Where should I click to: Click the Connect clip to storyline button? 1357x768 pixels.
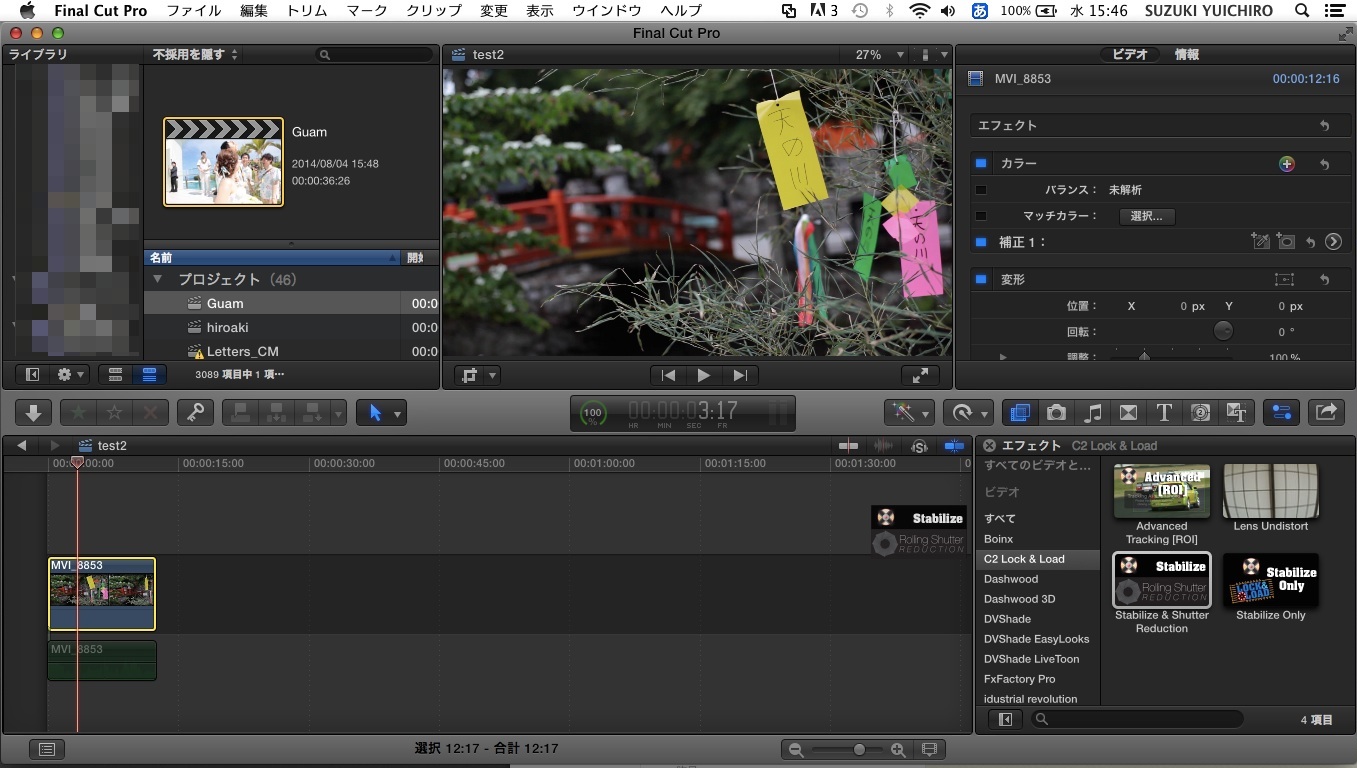(x=240, y=412)
